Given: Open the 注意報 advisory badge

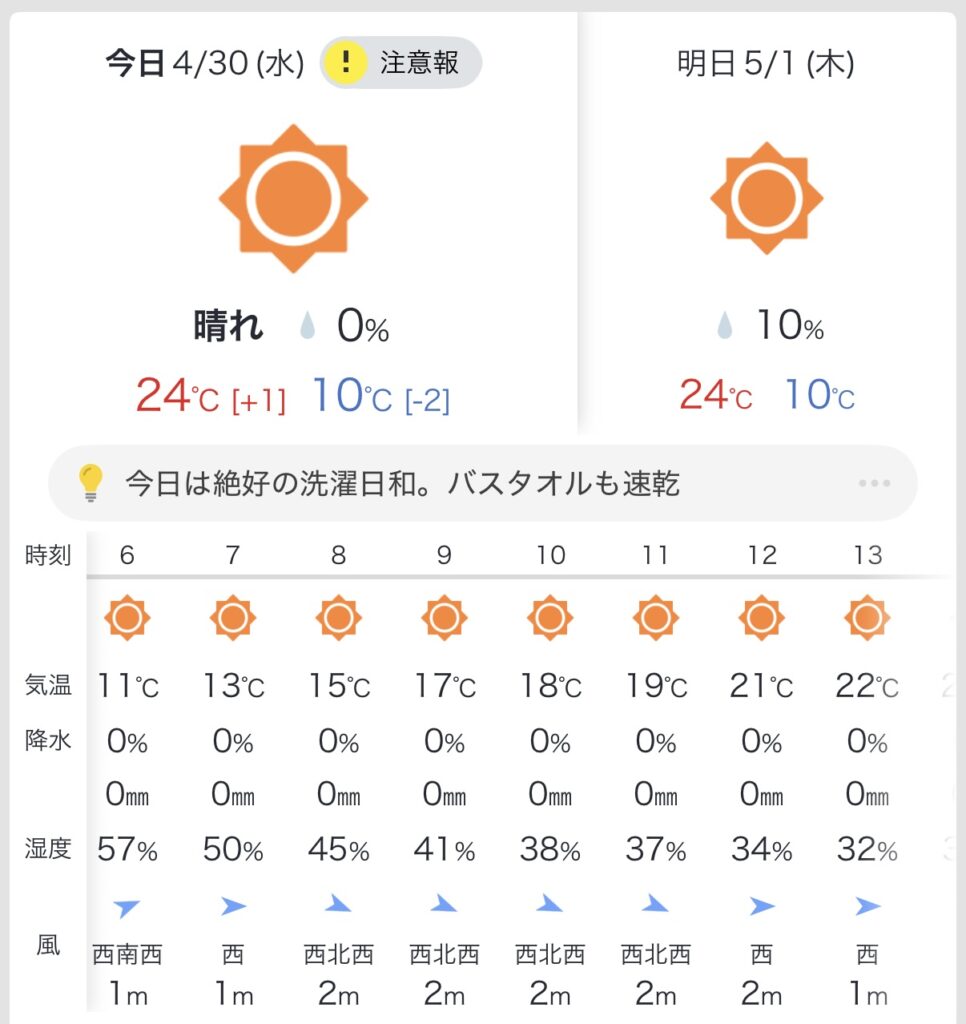Looking at the screenshot, I should (401, 63).
